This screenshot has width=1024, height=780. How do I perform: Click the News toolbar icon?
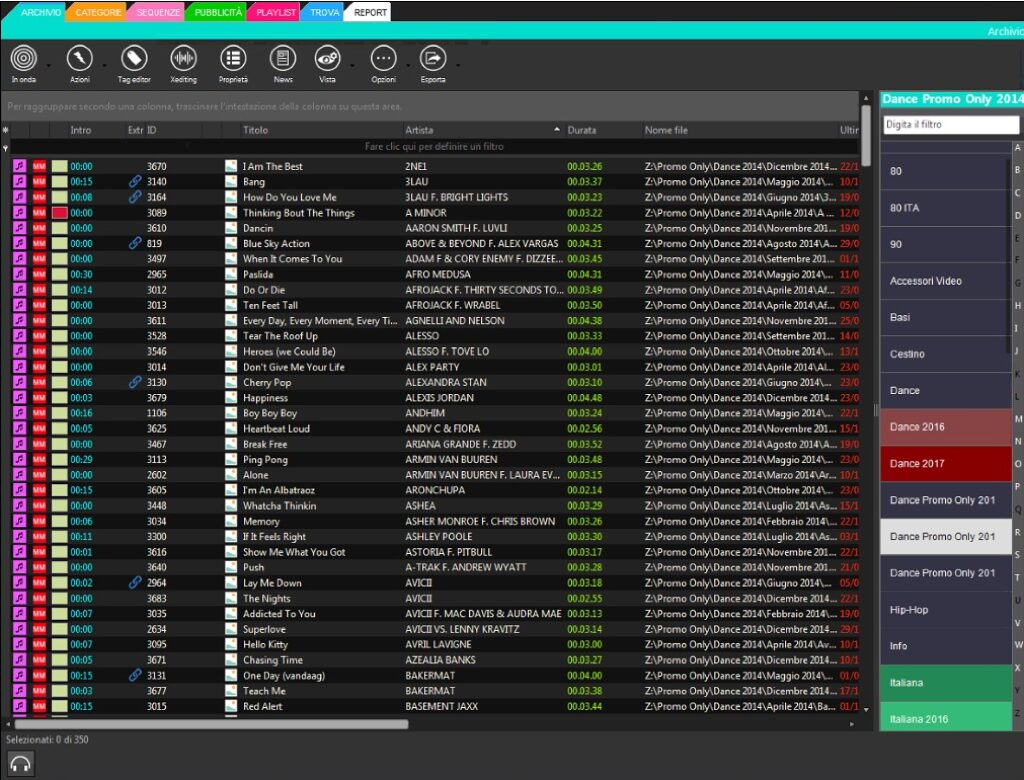[283, 58]
